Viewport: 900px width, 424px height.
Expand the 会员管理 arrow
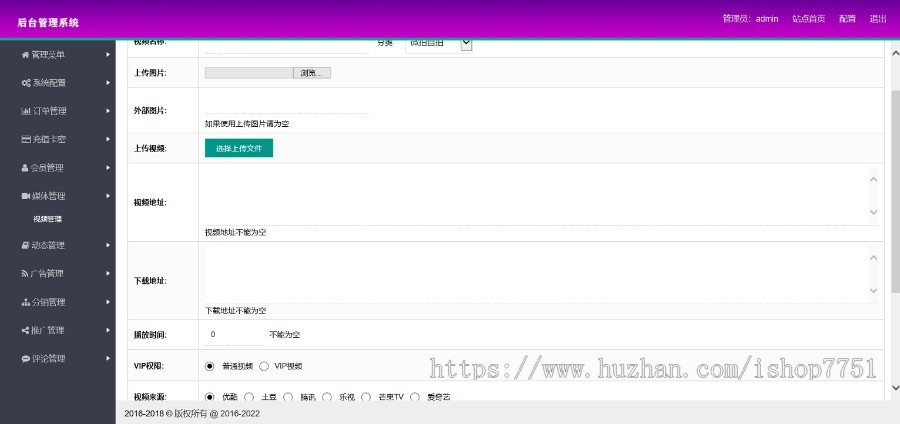(x=108, y=168)
